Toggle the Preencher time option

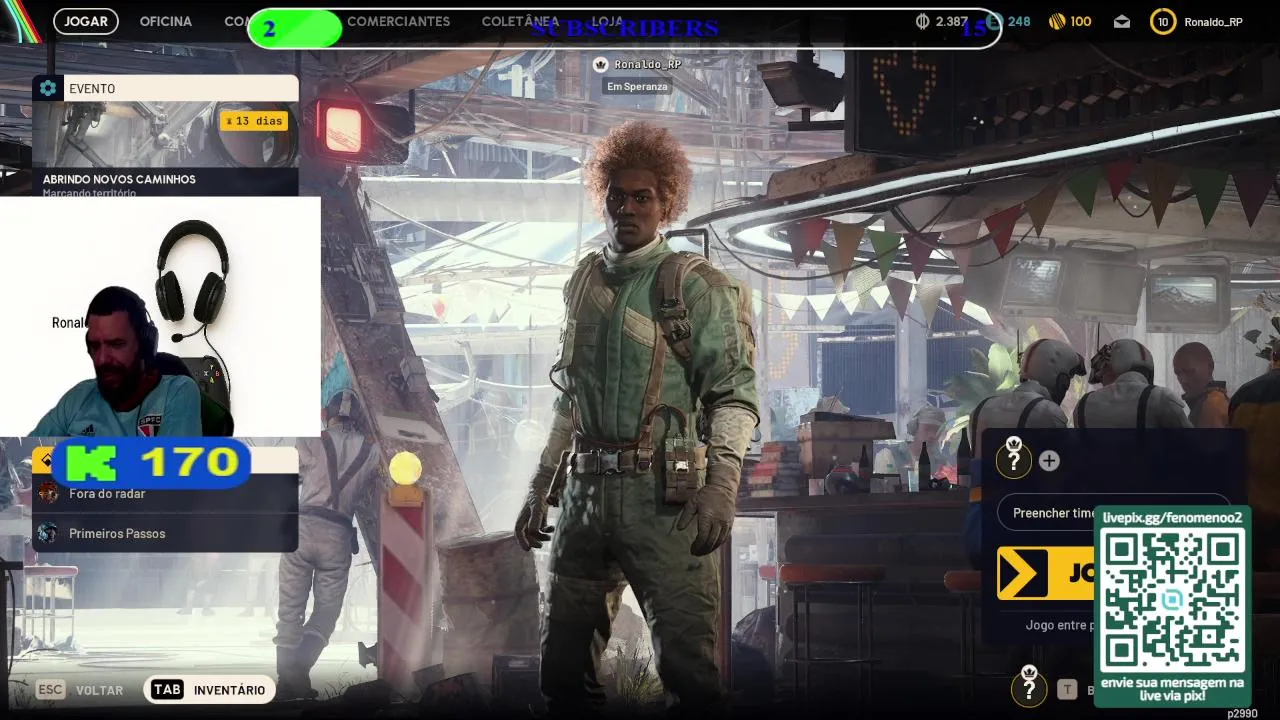(1114, 513)
